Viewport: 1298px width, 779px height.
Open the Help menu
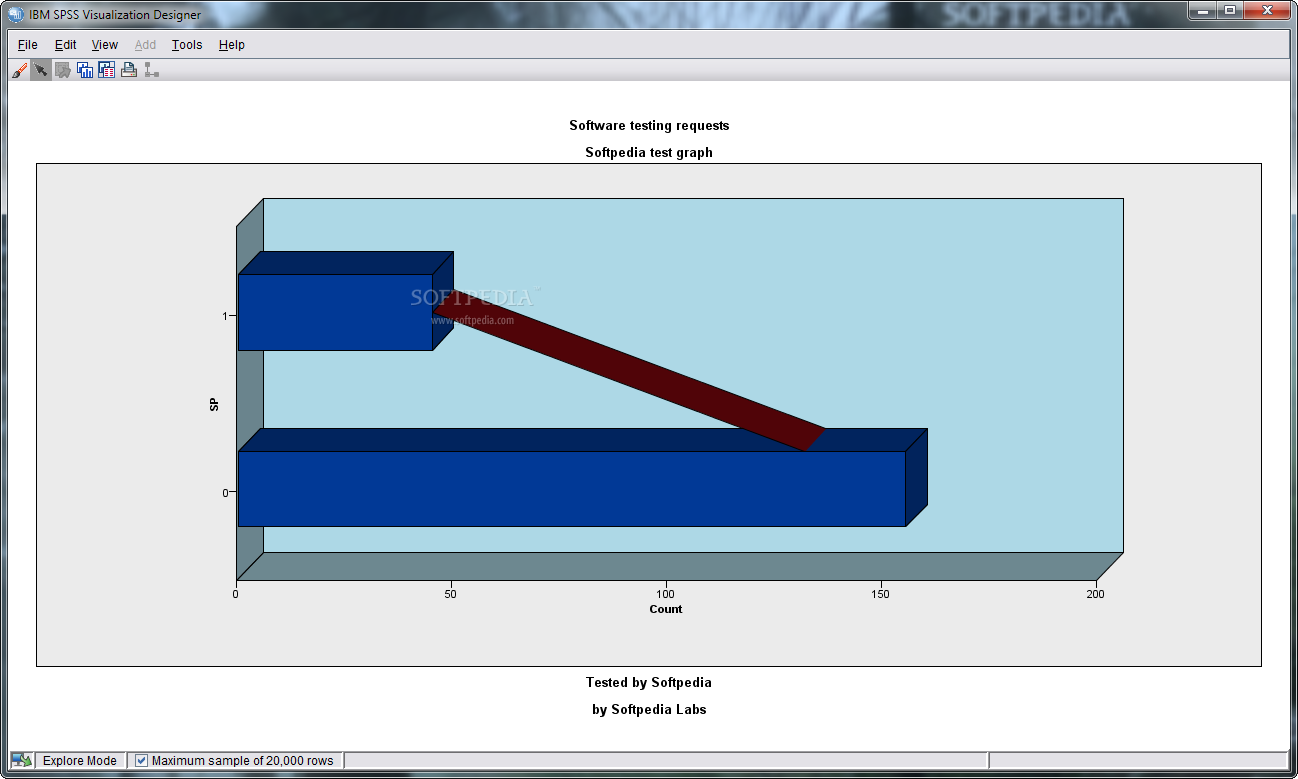(232, 45)
